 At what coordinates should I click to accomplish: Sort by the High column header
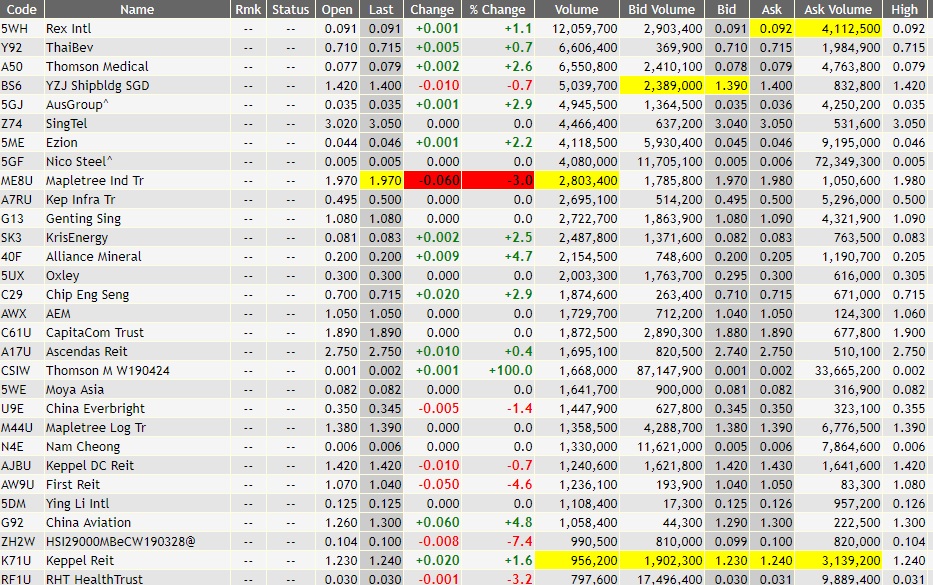904,9
